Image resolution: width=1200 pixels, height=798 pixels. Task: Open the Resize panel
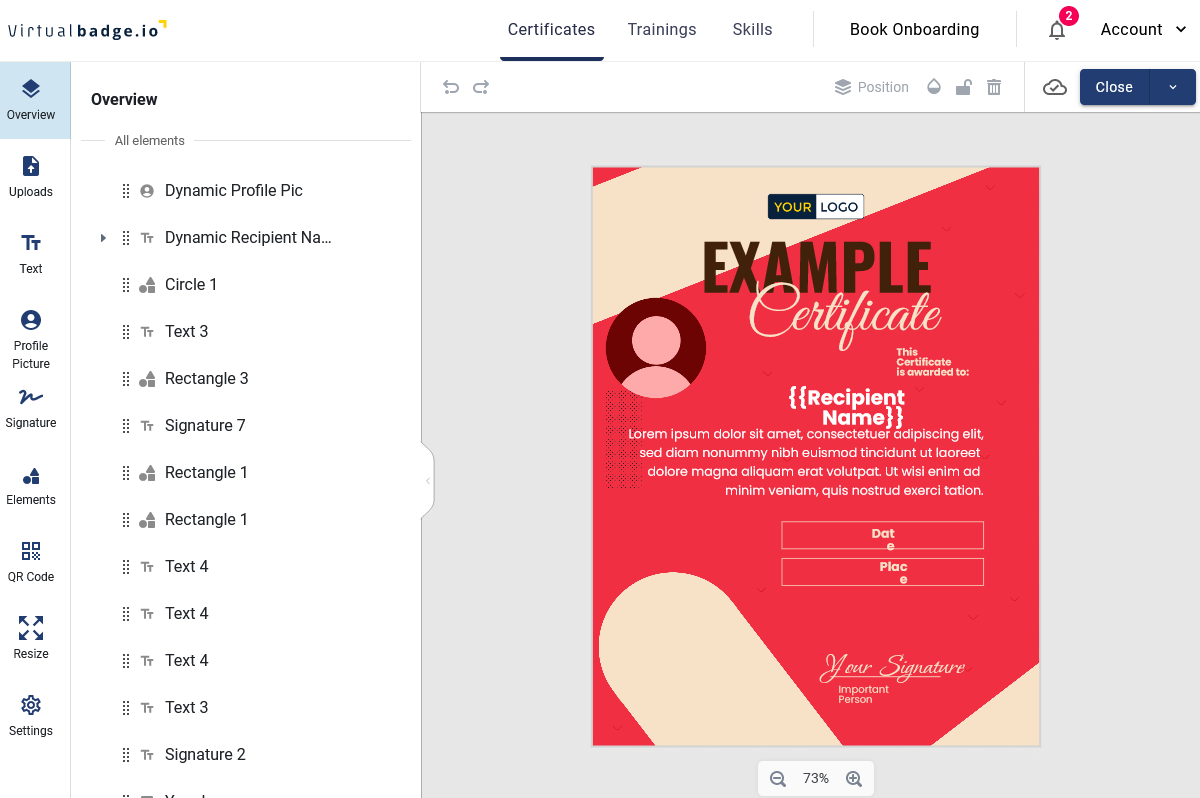(30, 638)
